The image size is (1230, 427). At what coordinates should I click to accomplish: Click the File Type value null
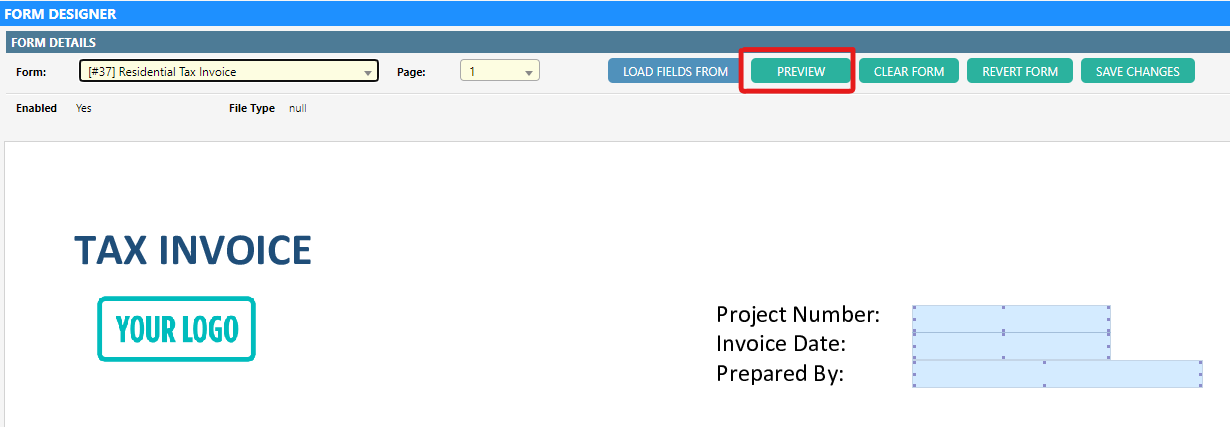coord(298,108)
